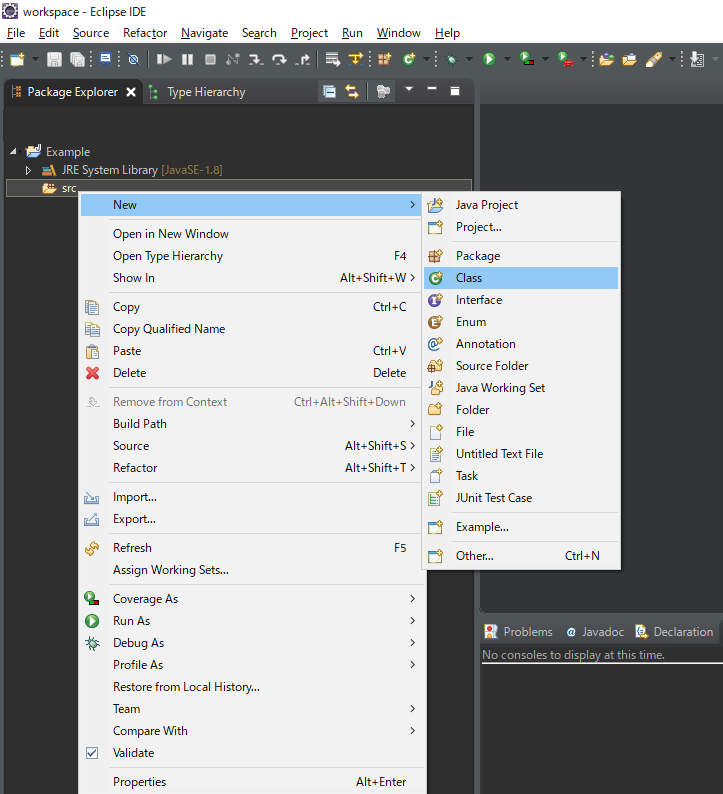This screenshot has width=723, height=794.
Task: Click the Save All toolbar icon
Action: 77,59
